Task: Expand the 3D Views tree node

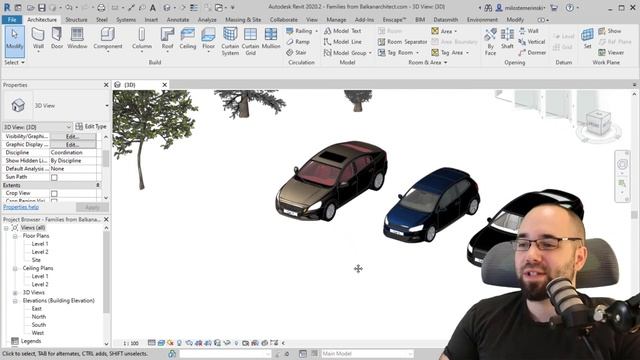Action: tap(15, 293)
